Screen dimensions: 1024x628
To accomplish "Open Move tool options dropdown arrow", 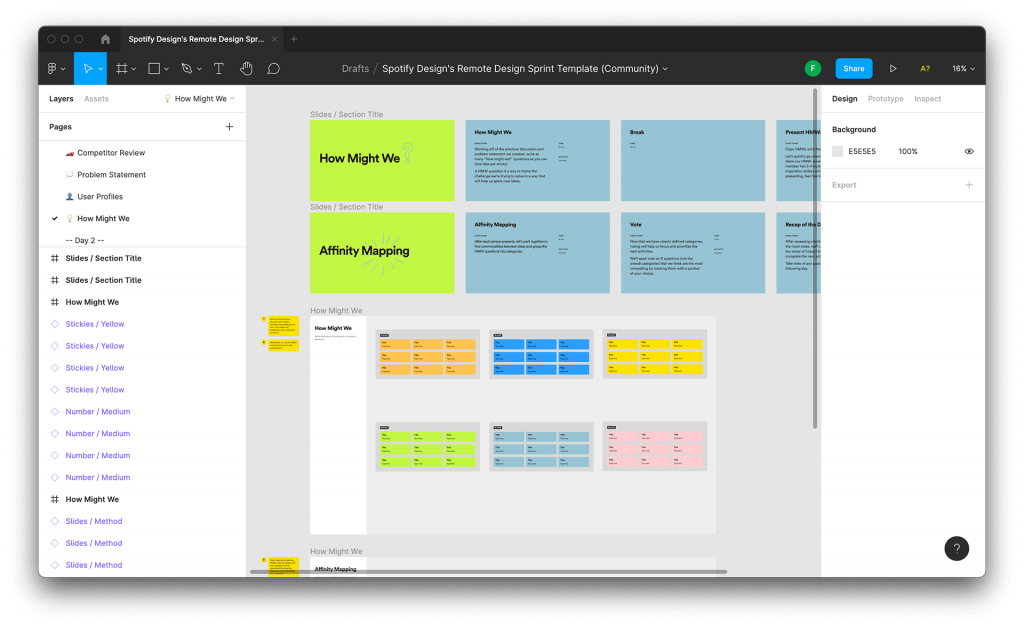I will 101,69.
